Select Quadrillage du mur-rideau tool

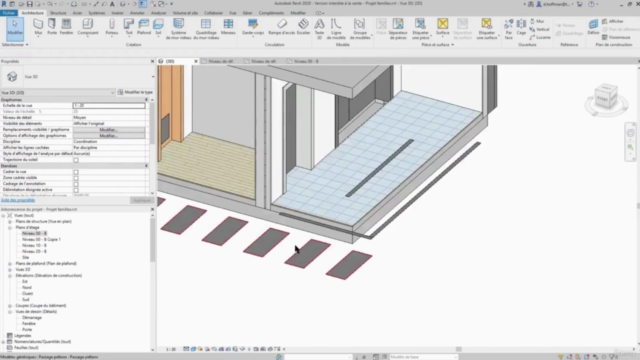pyautogui.click(x=206, y=29)
